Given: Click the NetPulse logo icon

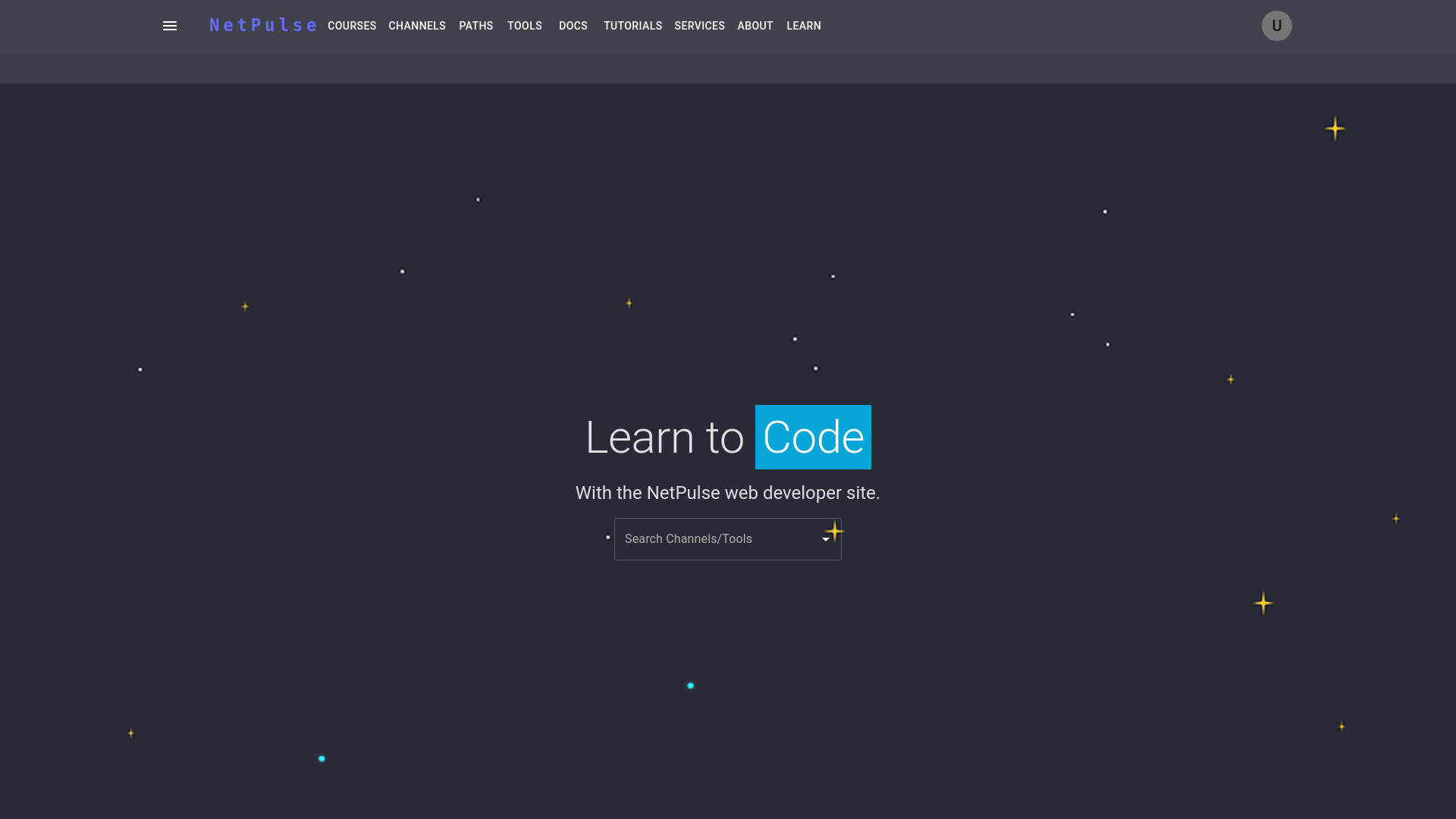Looking at the screenshot, I should [262, 26].
